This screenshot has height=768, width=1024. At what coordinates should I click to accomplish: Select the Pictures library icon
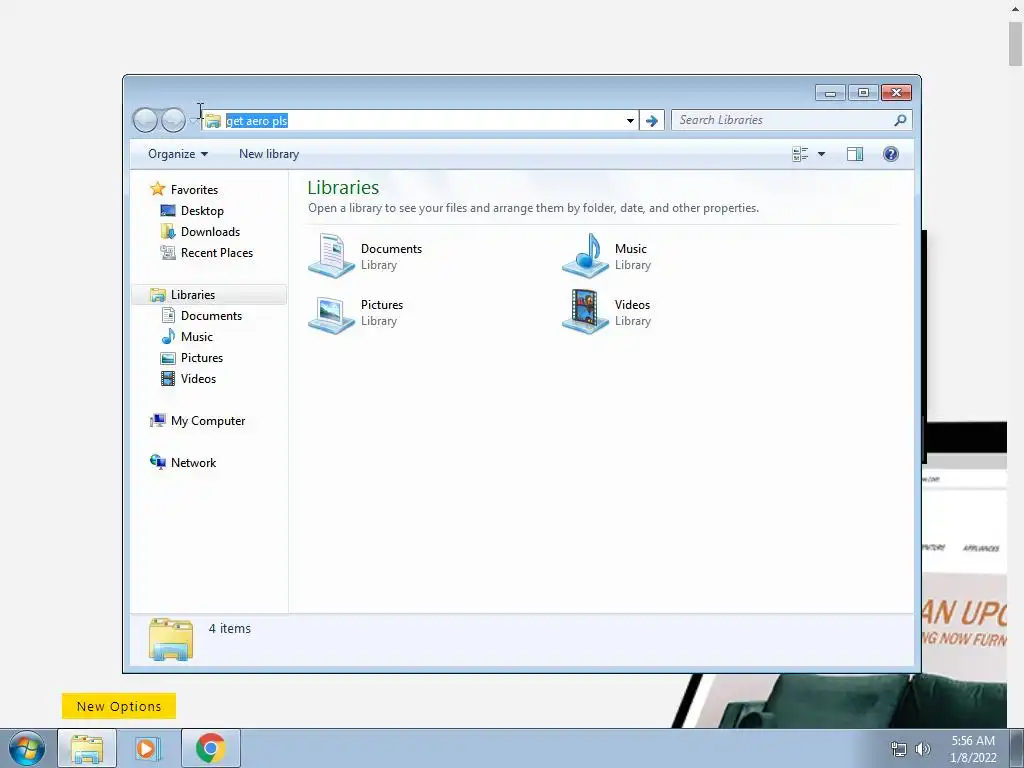pos(332,313)
